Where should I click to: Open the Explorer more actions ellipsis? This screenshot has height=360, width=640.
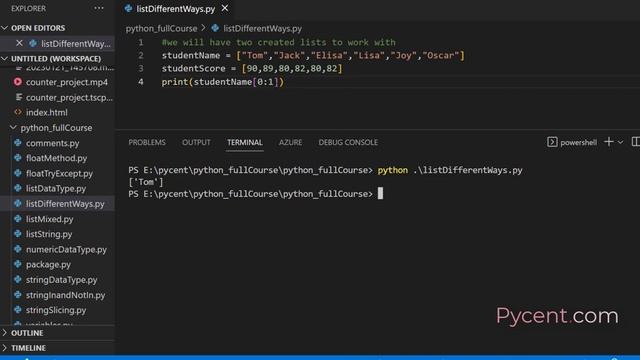99,8
